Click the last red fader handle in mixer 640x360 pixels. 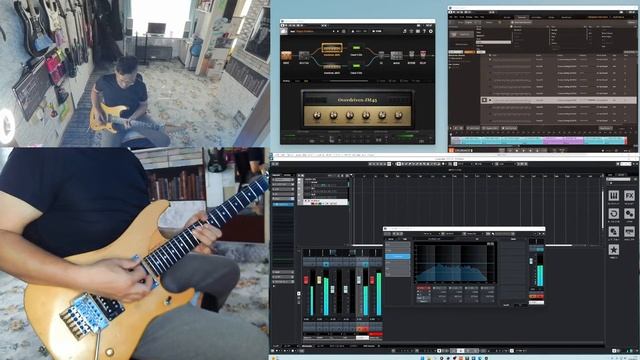click(372, 280)
